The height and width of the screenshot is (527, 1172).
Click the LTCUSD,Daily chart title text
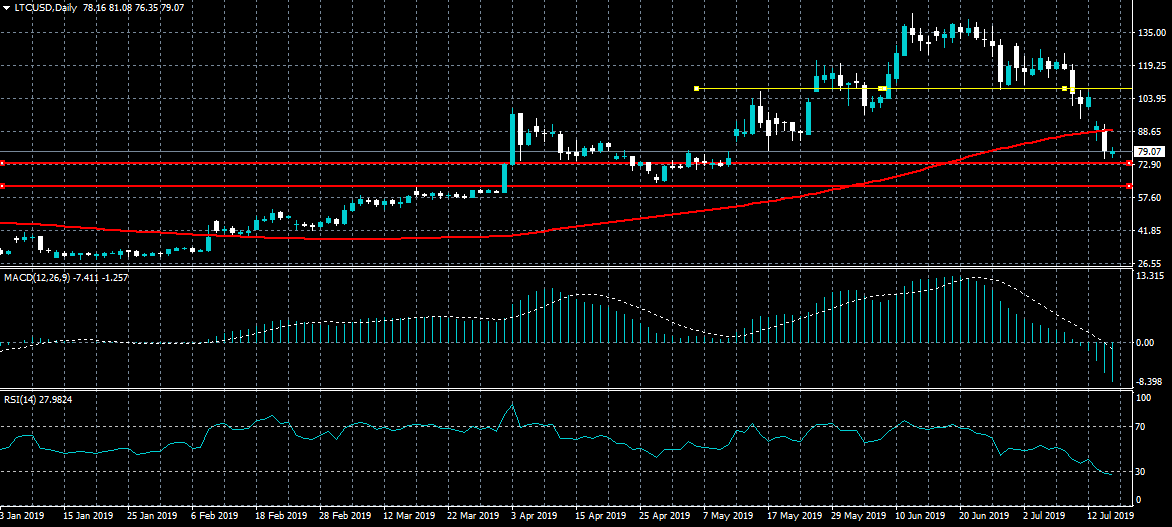47,7
